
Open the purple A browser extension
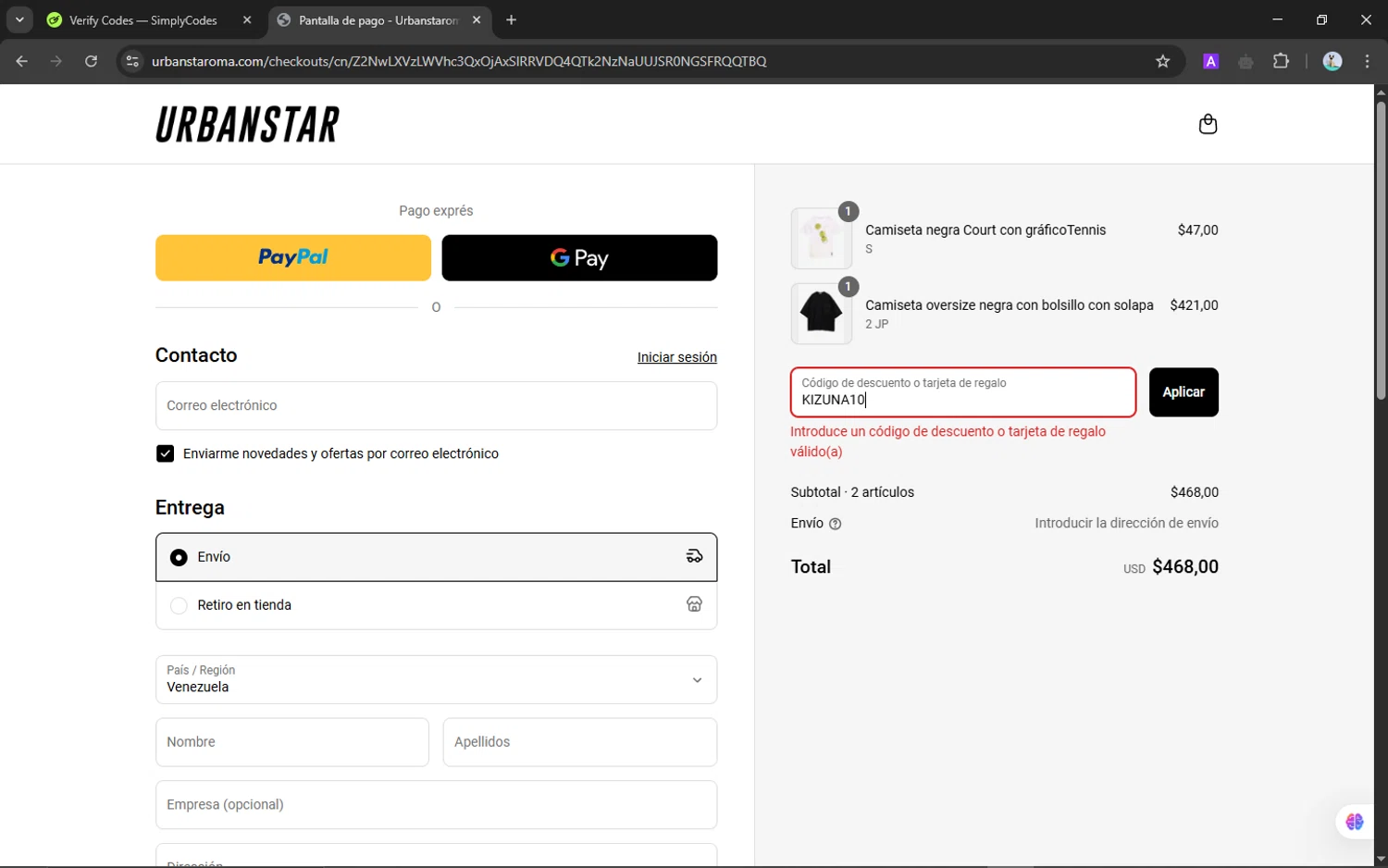click(x=1210, y=61)
